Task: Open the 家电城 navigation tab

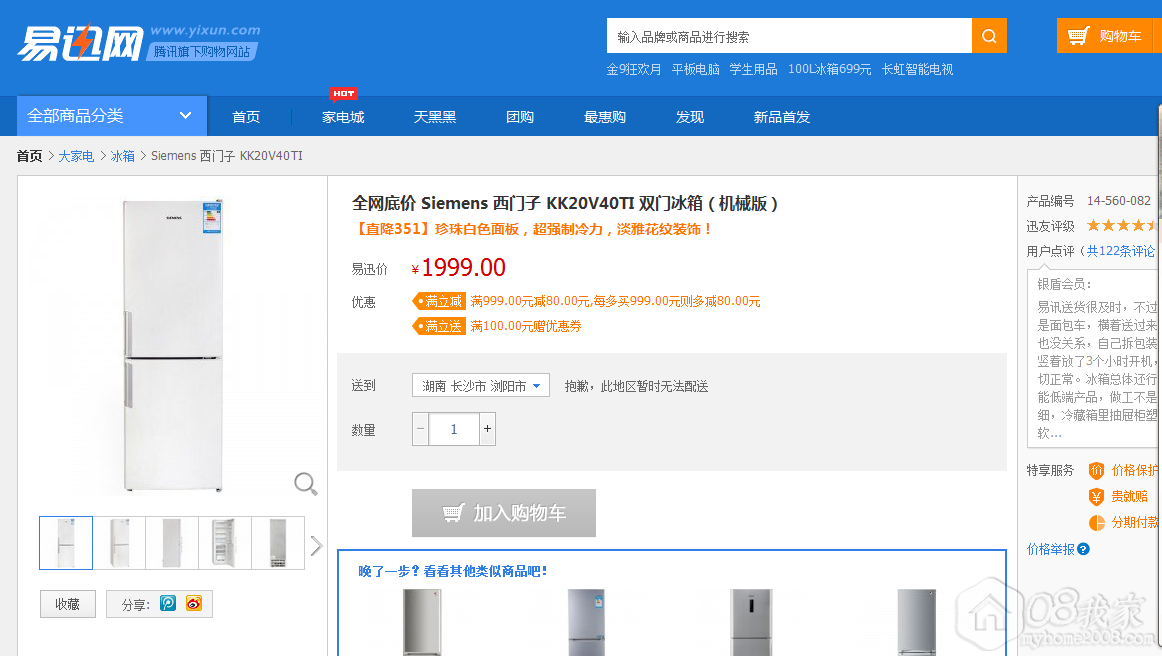Action: click(x=343, y=117)
